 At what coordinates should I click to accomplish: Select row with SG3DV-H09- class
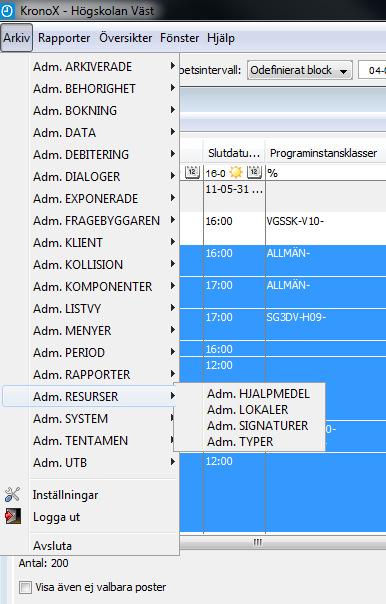(x=283, y=325)
